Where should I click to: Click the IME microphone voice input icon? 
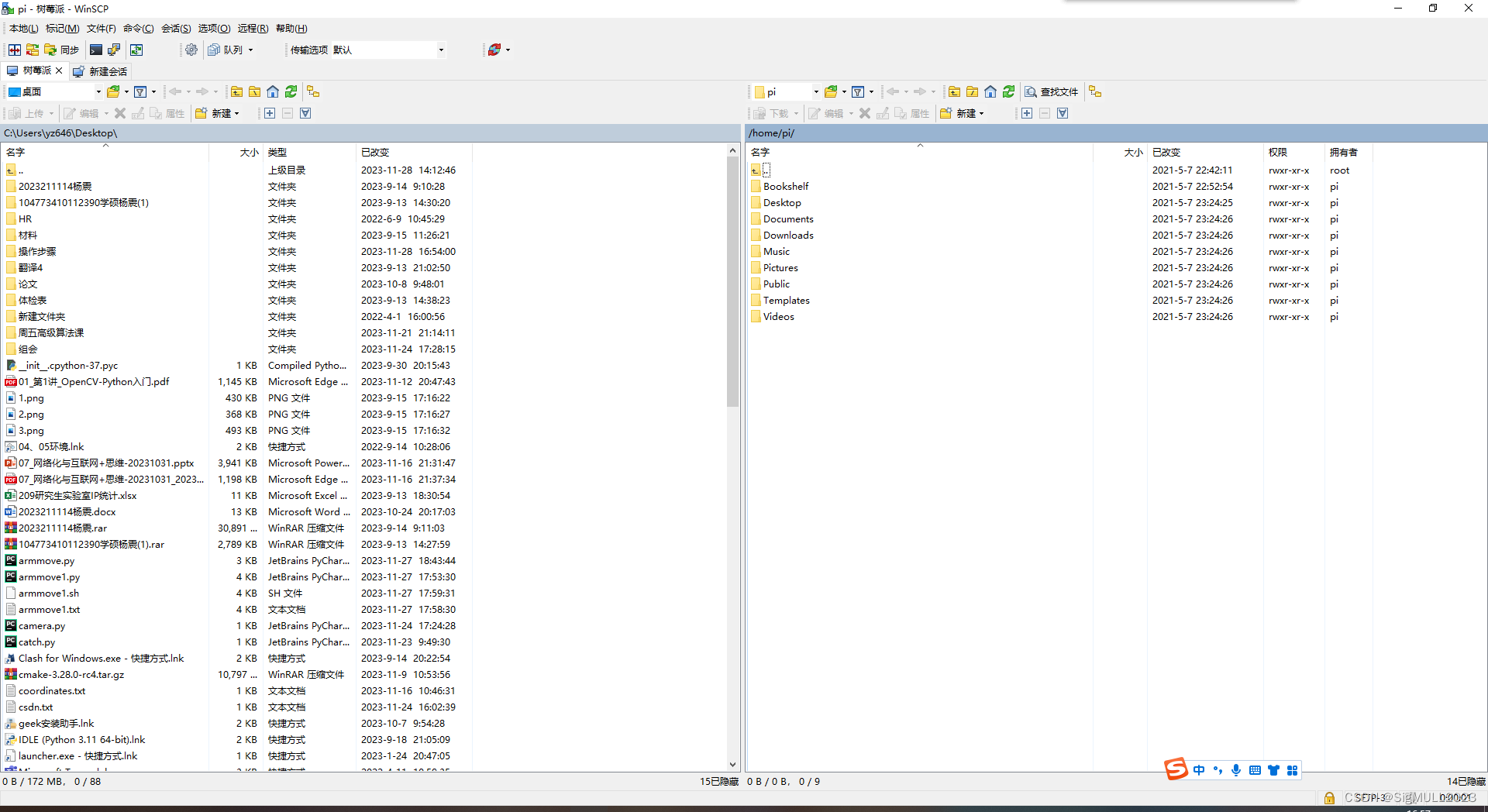[1236, 770]
